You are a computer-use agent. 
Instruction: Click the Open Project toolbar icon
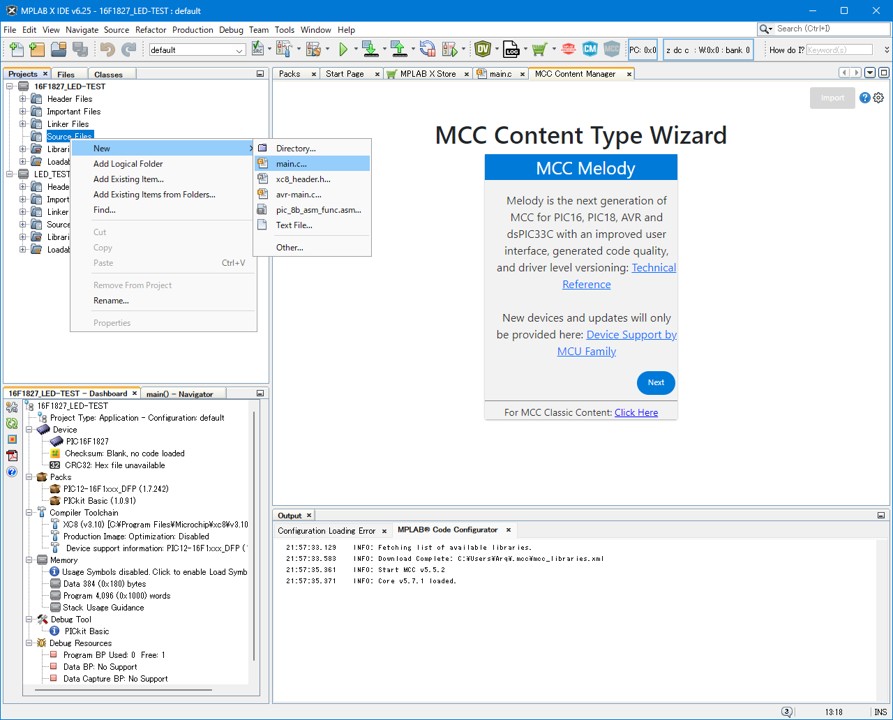coord(59,49)
